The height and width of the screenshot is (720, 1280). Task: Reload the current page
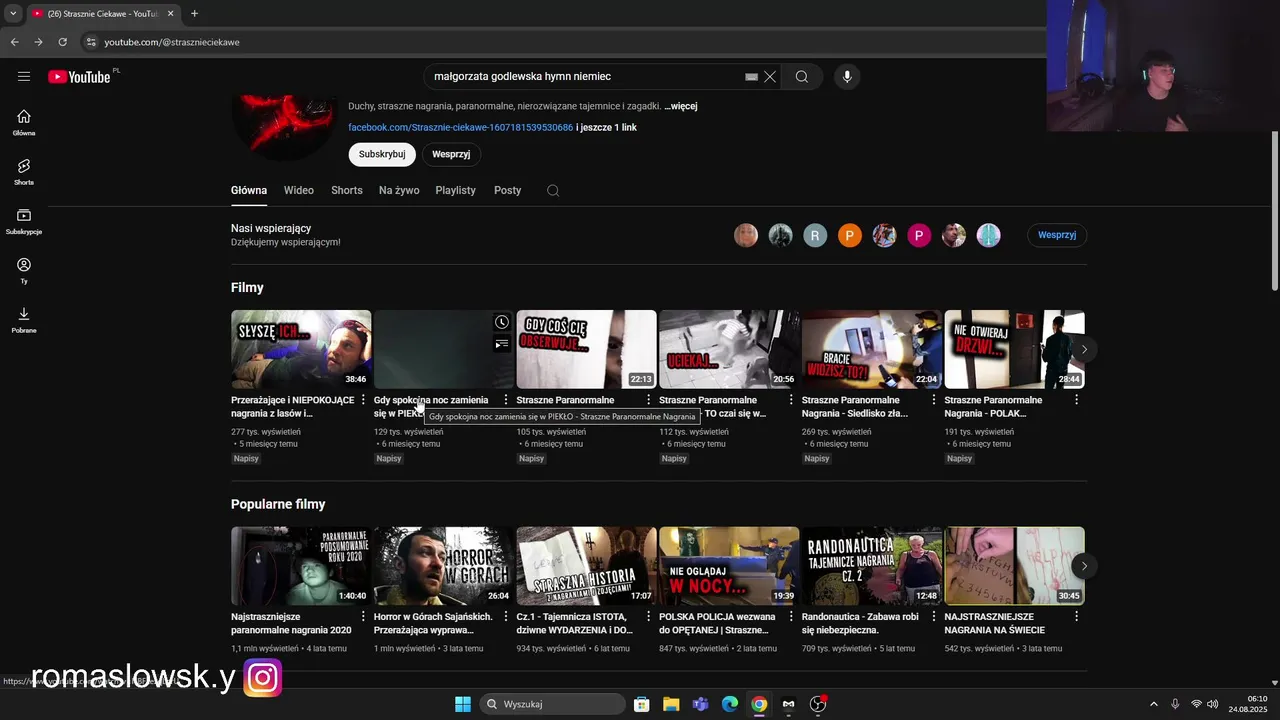tap(62, 42)
